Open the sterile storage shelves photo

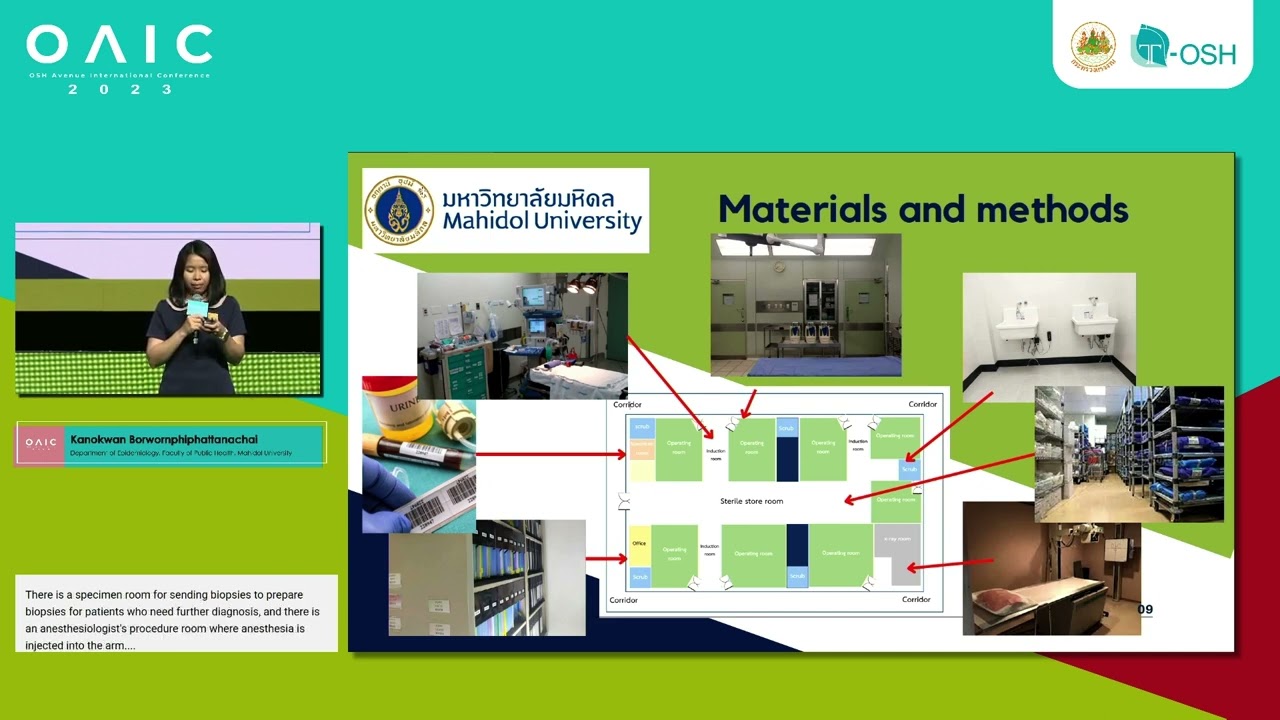tap(1128, 454)
